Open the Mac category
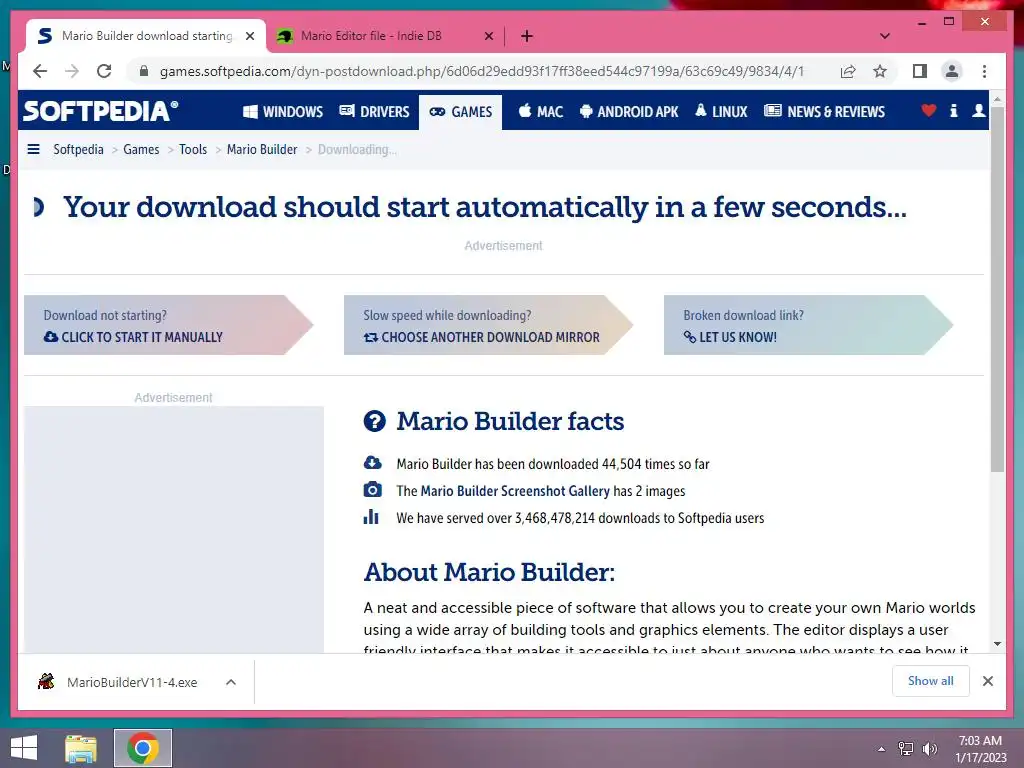1024x768 pixels. (x=541, y=112)
